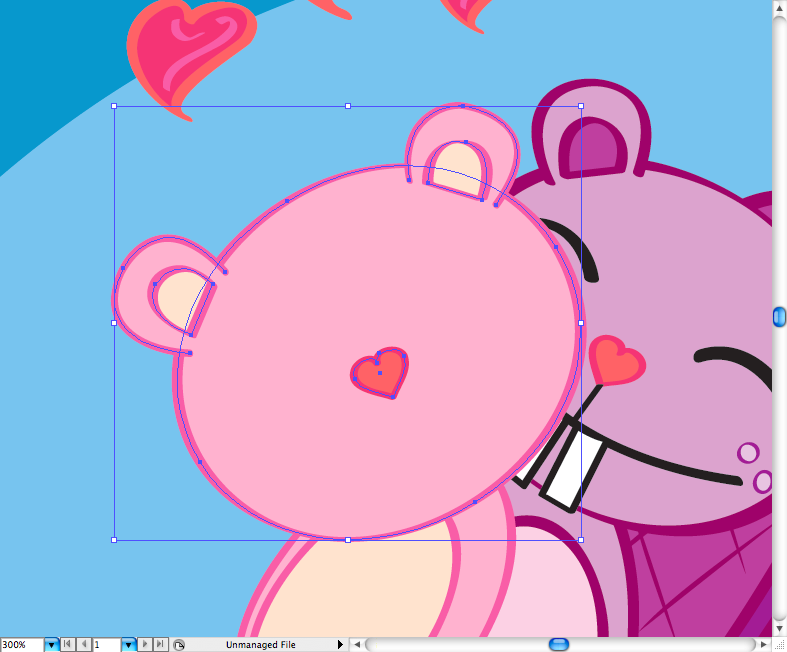Click the Version Cue status icon
Viewport: 787px width, 652px height.
coord(178,645)
